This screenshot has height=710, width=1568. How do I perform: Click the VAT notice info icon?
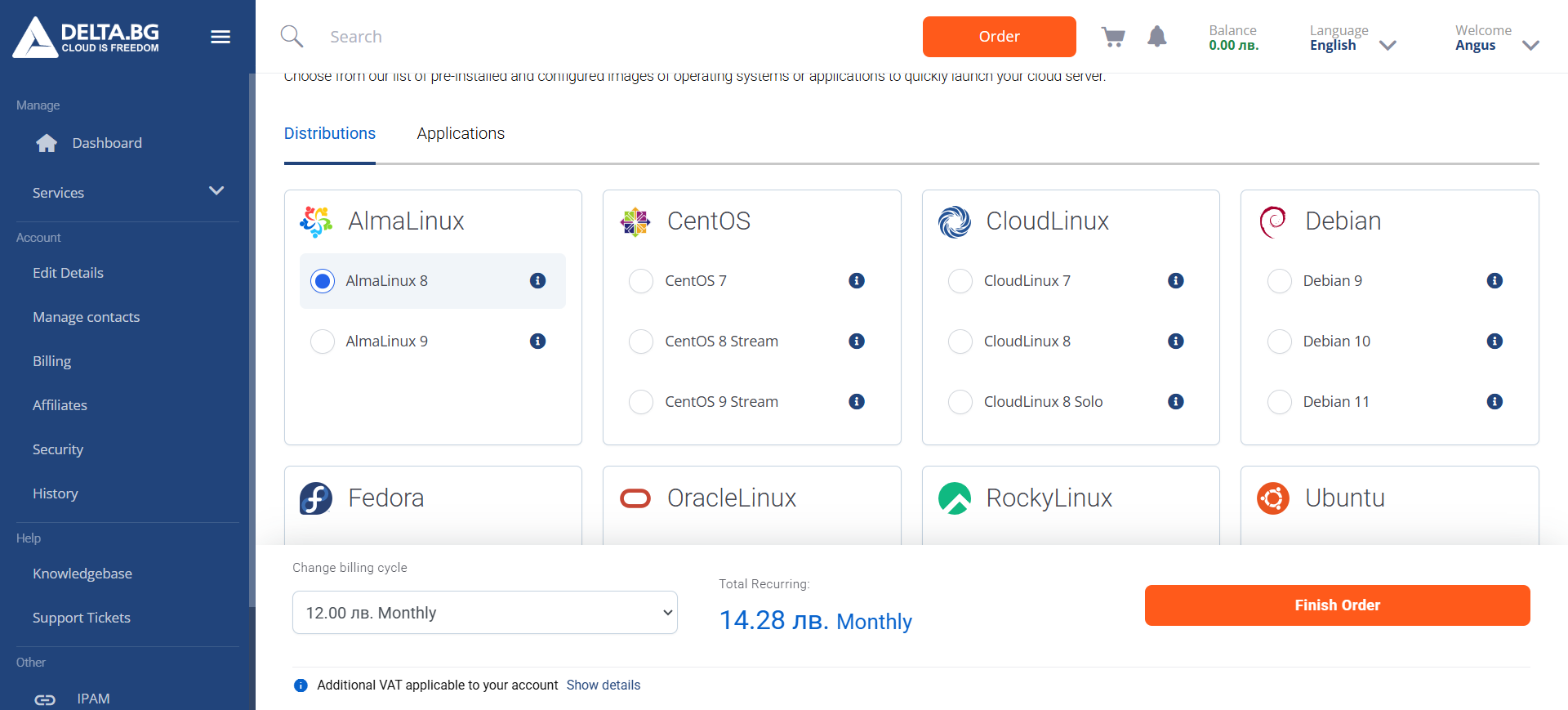point(301,685)
